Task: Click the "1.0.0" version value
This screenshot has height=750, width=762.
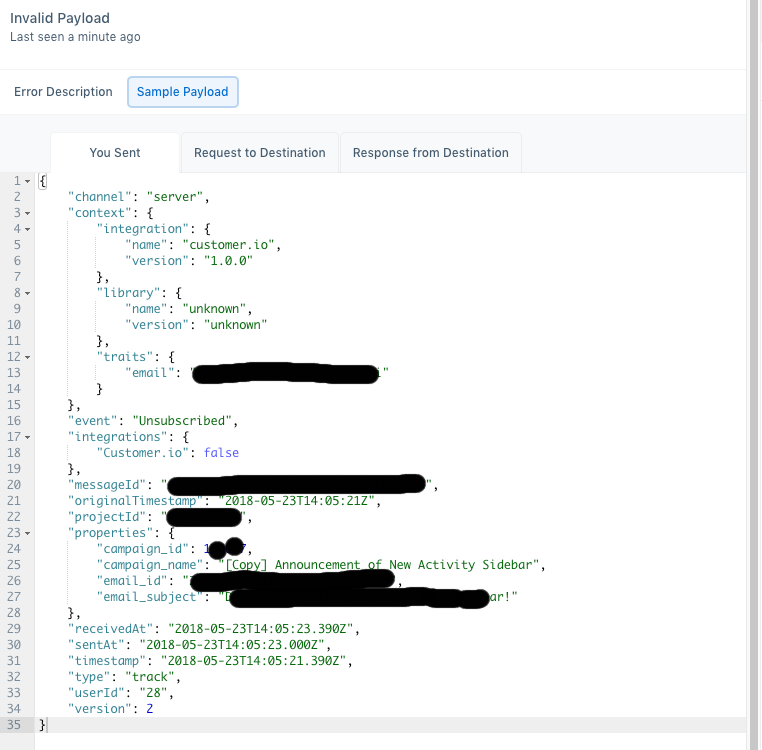Action: coord(228,261)
